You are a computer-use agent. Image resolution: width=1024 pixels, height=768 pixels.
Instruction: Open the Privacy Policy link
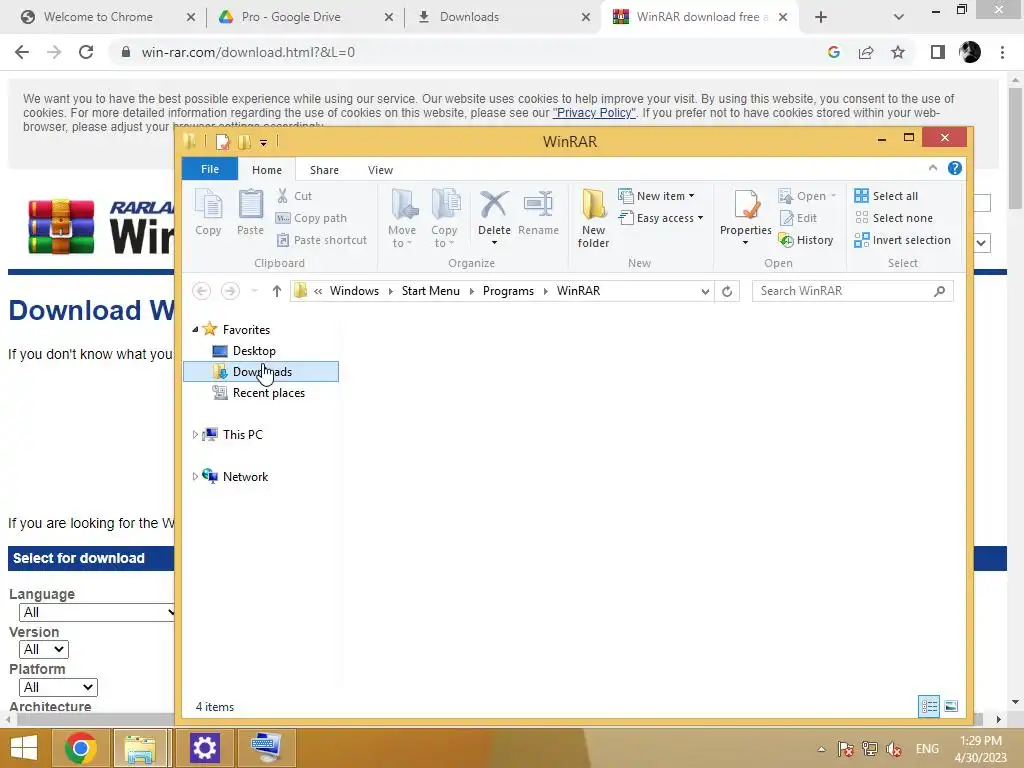tap(594, 113)
